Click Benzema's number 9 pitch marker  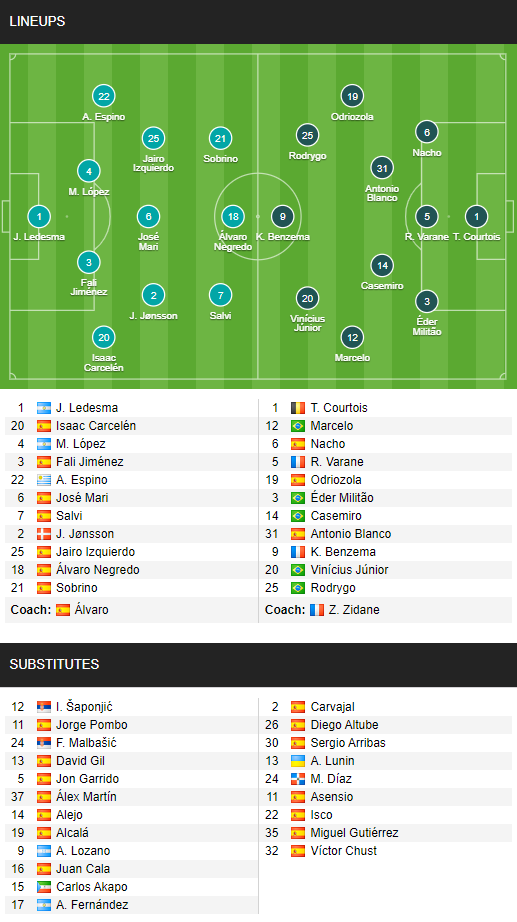coord(283,216)
